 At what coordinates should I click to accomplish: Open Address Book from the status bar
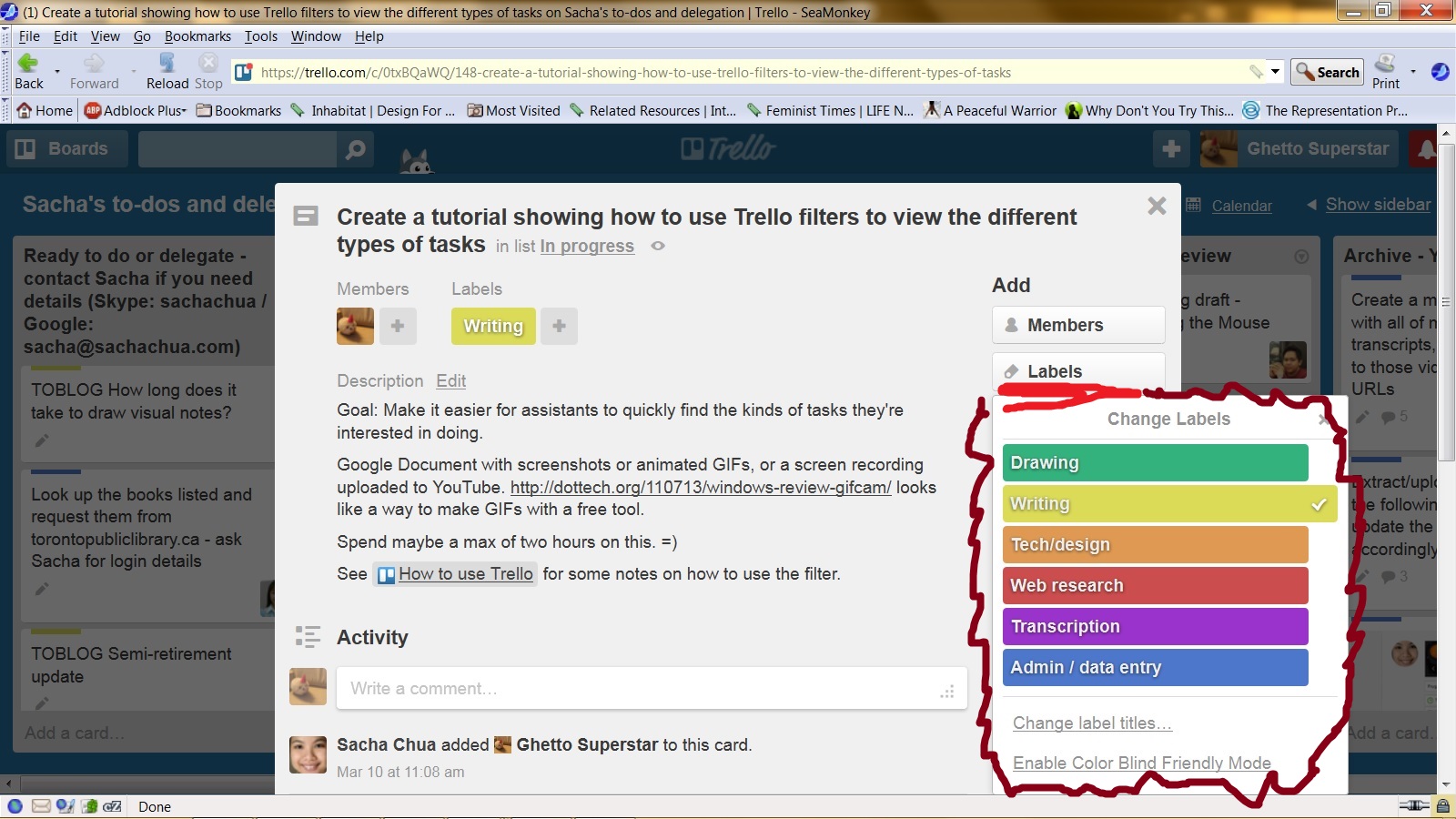tap(89, 806)
